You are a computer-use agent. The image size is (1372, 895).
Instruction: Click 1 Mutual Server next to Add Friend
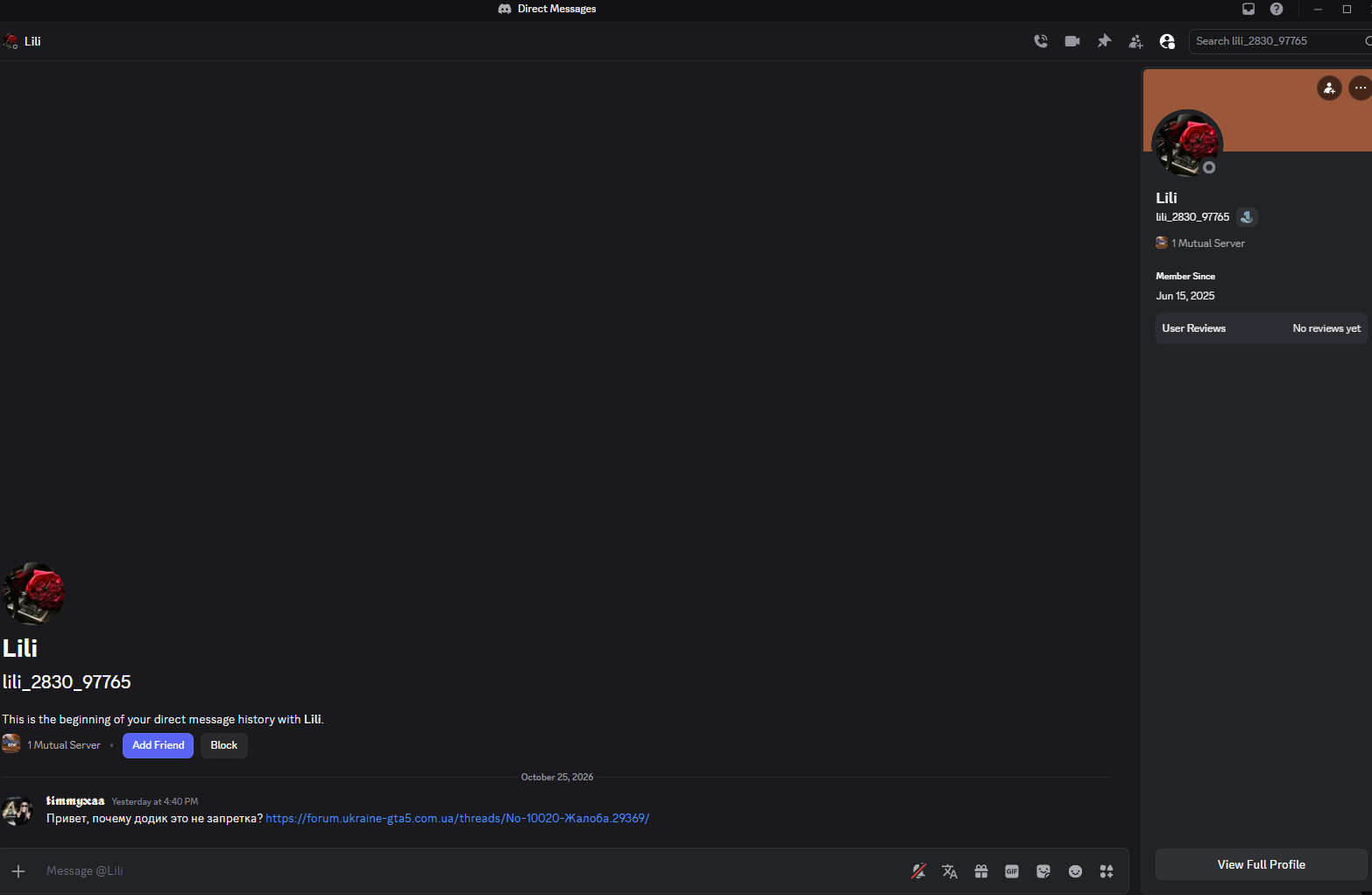(x=64, y=745)
